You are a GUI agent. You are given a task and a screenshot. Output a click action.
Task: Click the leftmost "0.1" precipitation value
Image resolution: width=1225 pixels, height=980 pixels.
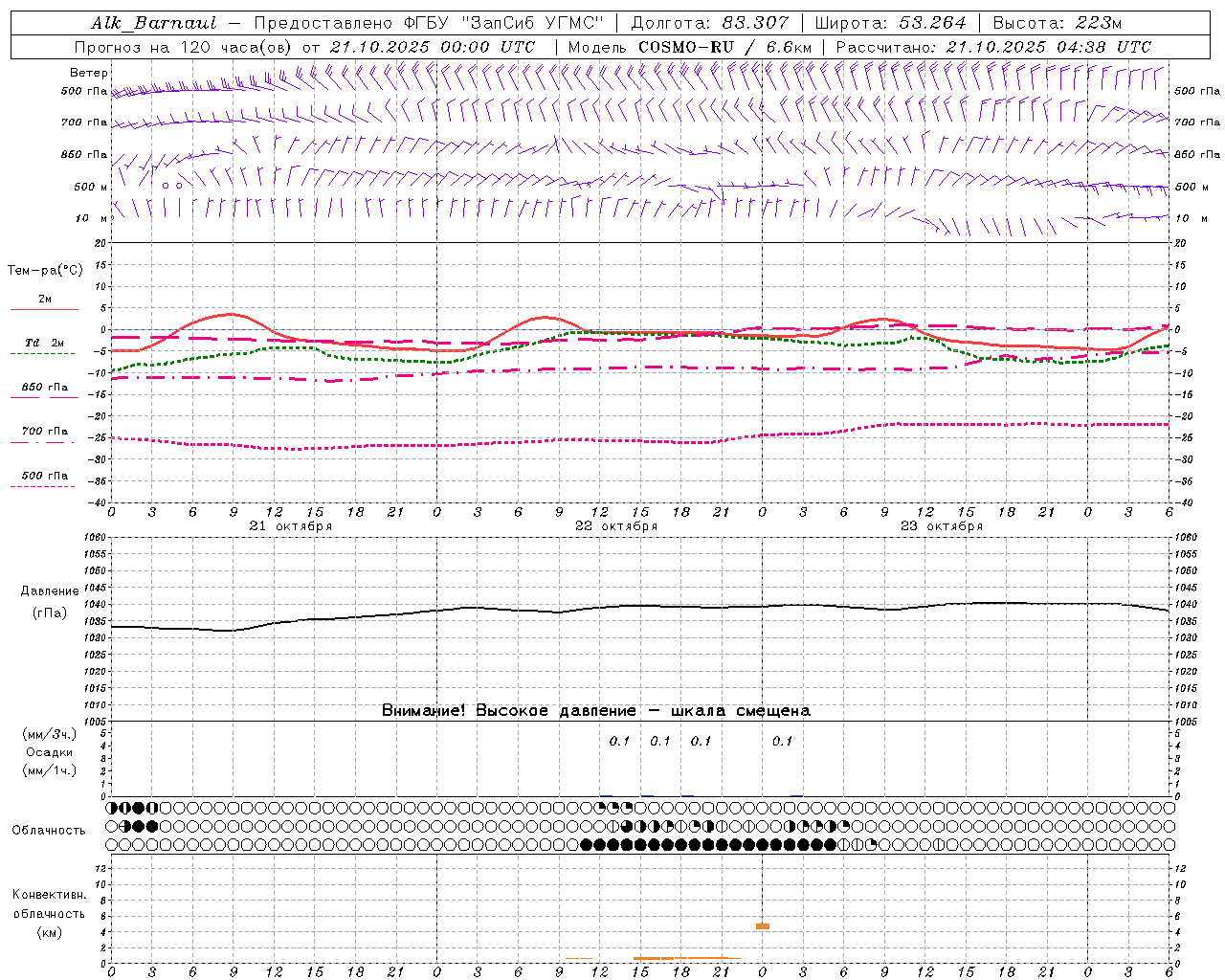(x=620, y=741)
